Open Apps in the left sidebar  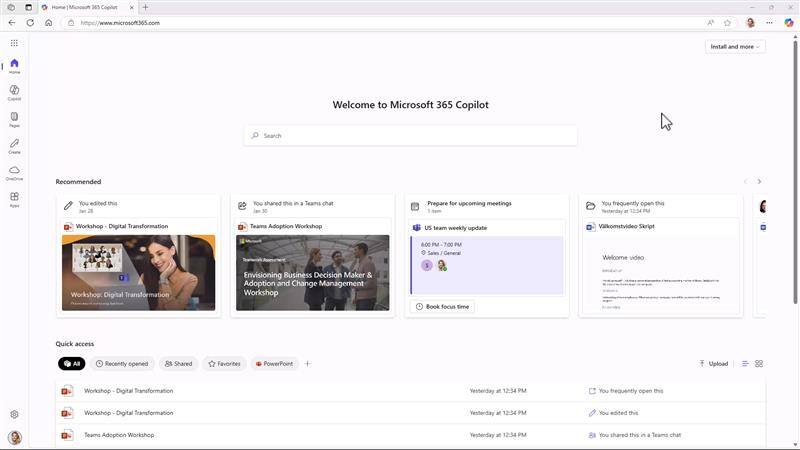(14, 199)
